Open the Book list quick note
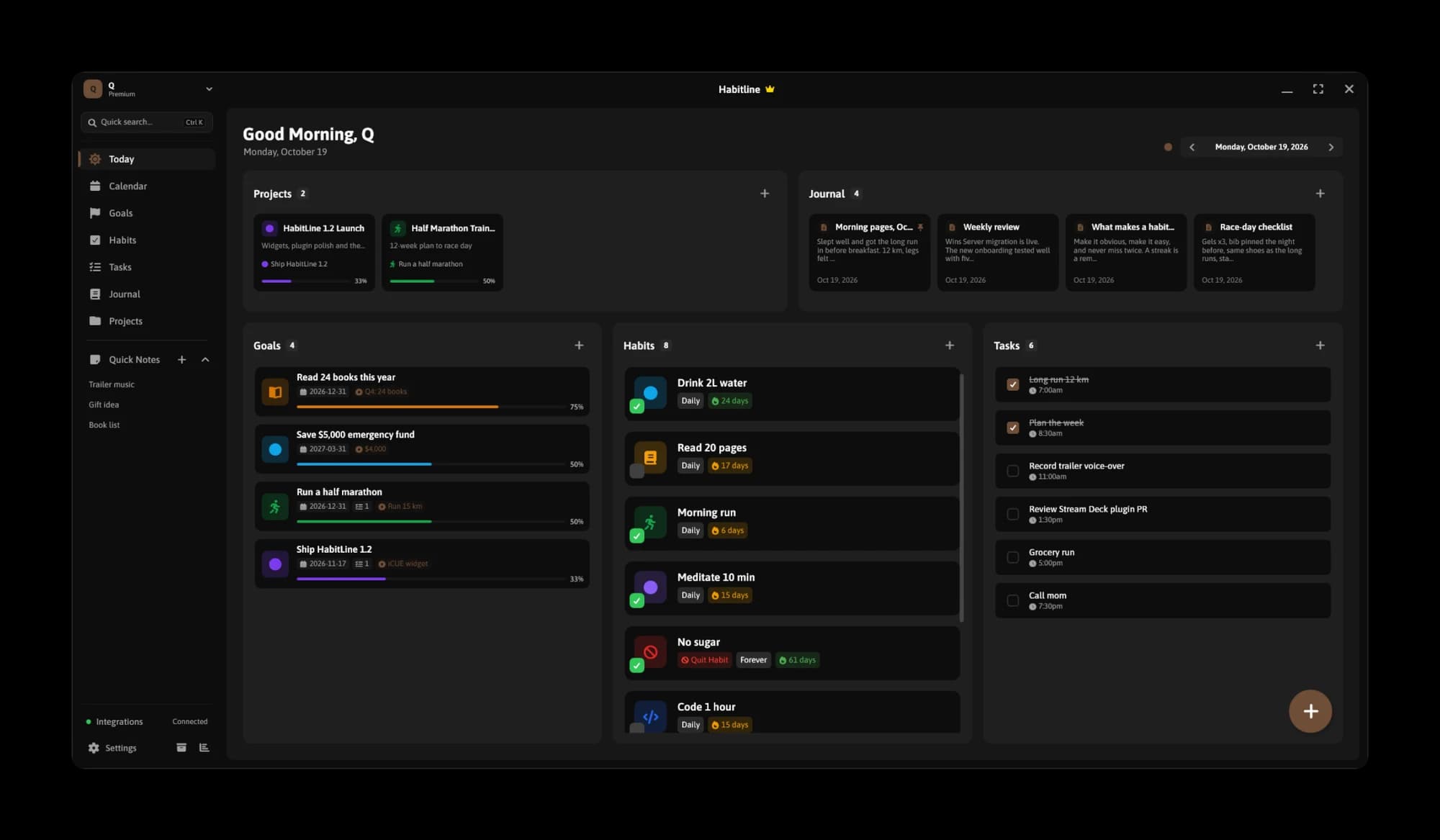This screenshot has width=1440, height=840. (x=104, y=425)
